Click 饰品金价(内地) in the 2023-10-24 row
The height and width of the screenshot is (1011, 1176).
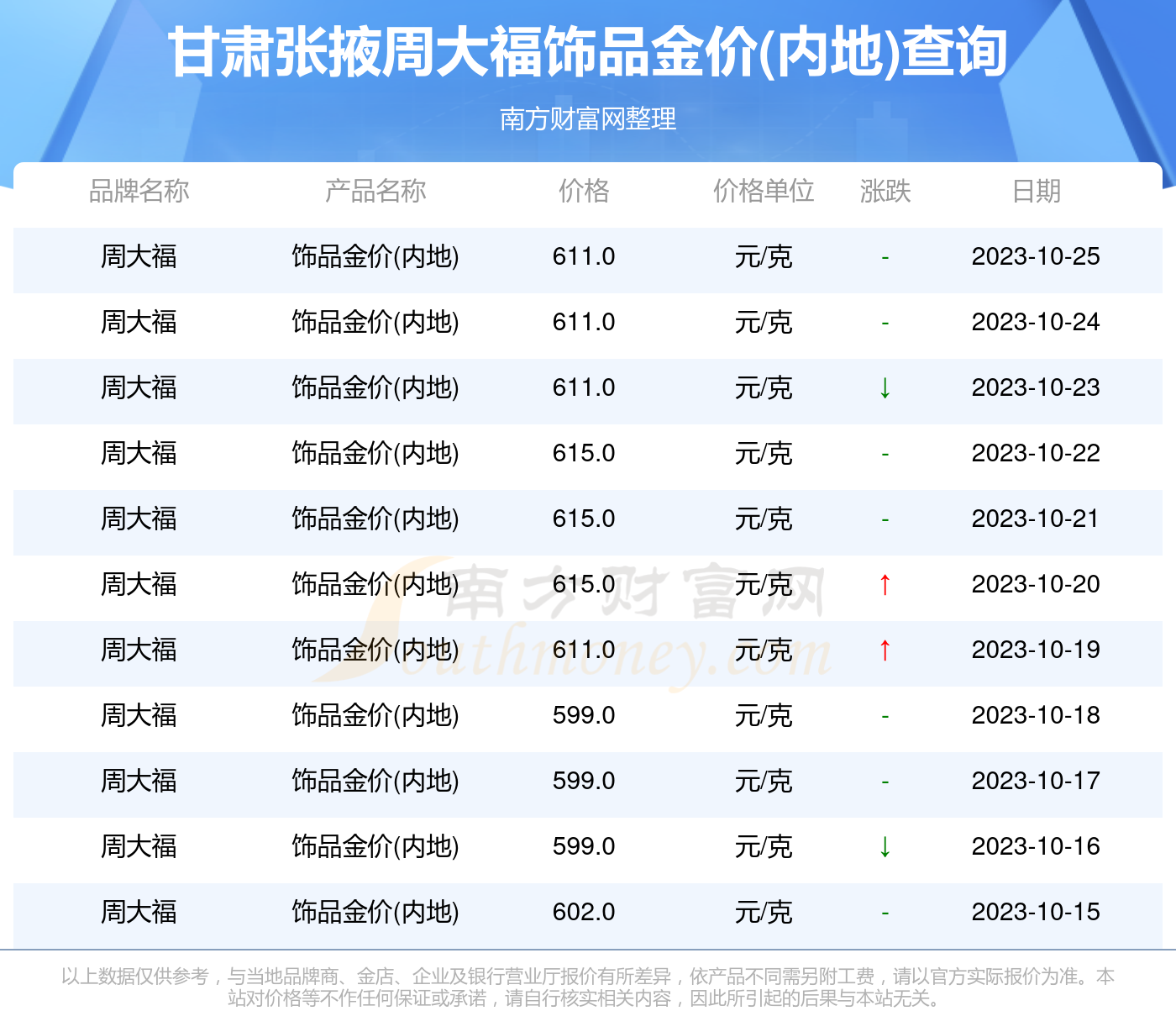click(x=375, y=322)
